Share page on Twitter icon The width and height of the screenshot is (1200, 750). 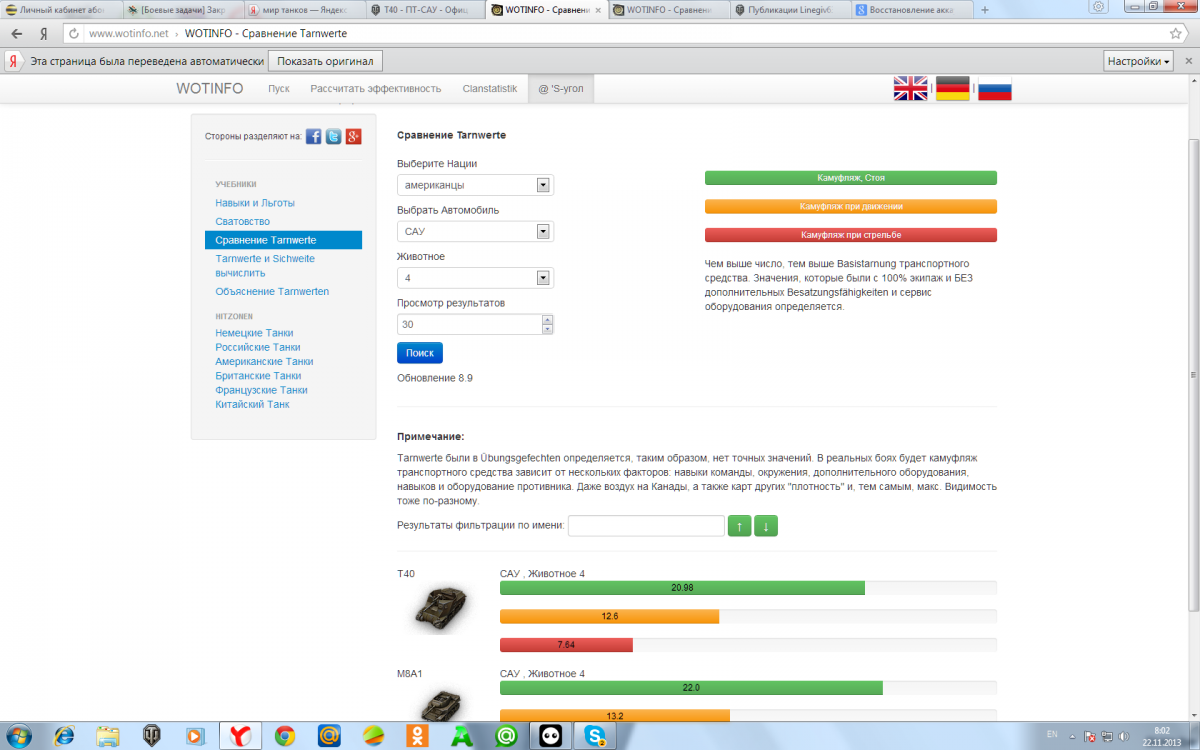pyautogui.click(x=334, y=136)
